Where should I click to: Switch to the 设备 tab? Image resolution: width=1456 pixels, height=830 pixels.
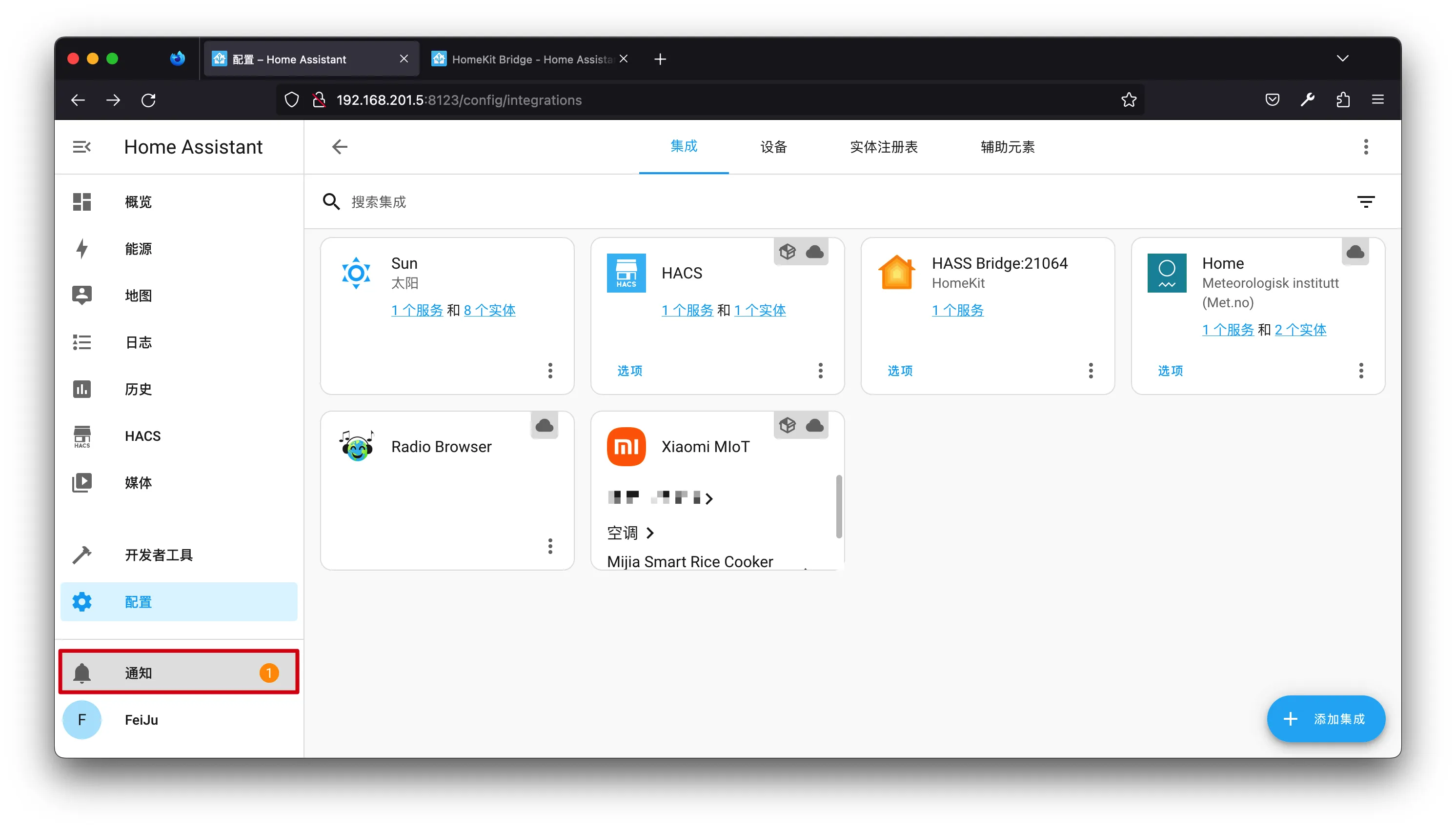tap(773, 147)
